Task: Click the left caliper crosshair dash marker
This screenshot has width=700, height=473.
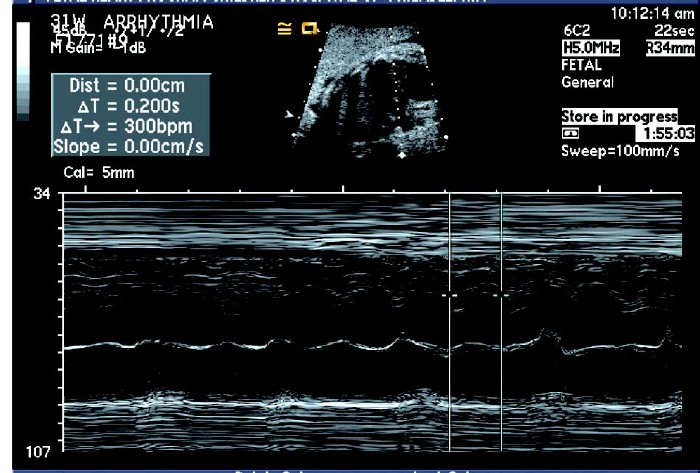Action: [450, 295]
